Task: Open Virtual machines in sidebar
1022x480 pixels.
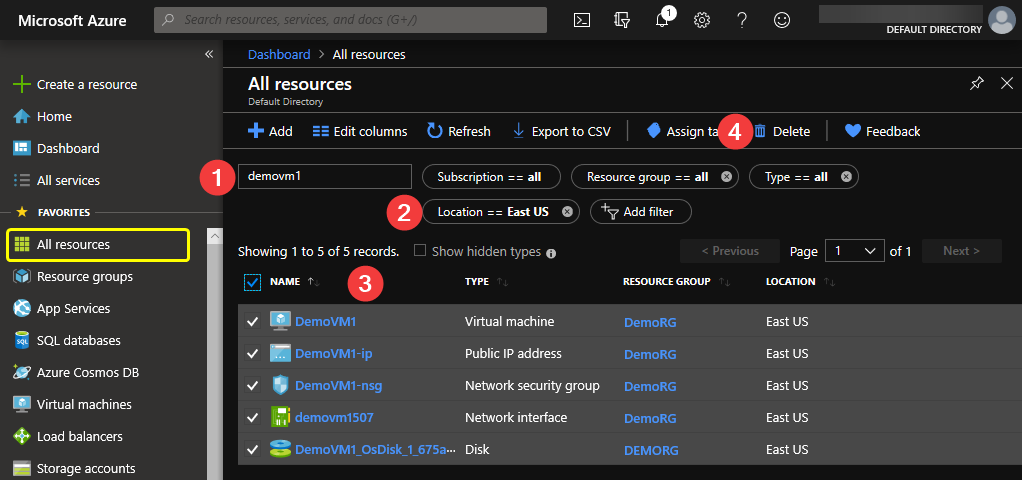Action: [x=72, y=404]
